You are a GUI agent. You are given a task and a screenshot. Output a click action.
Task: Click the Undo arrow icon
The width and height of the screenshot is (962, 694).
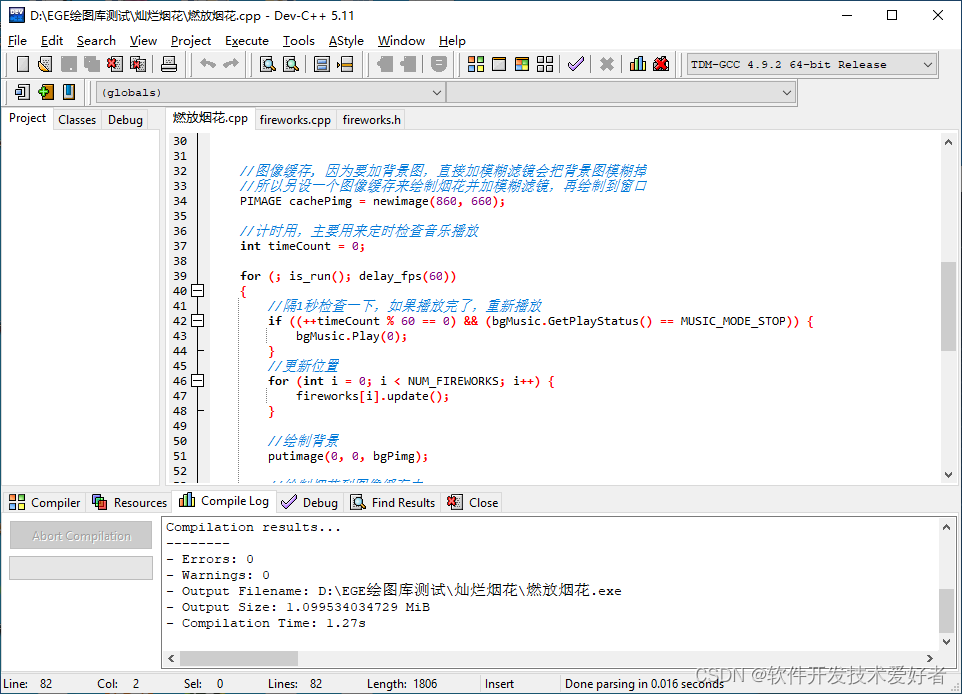coord(209,63)
